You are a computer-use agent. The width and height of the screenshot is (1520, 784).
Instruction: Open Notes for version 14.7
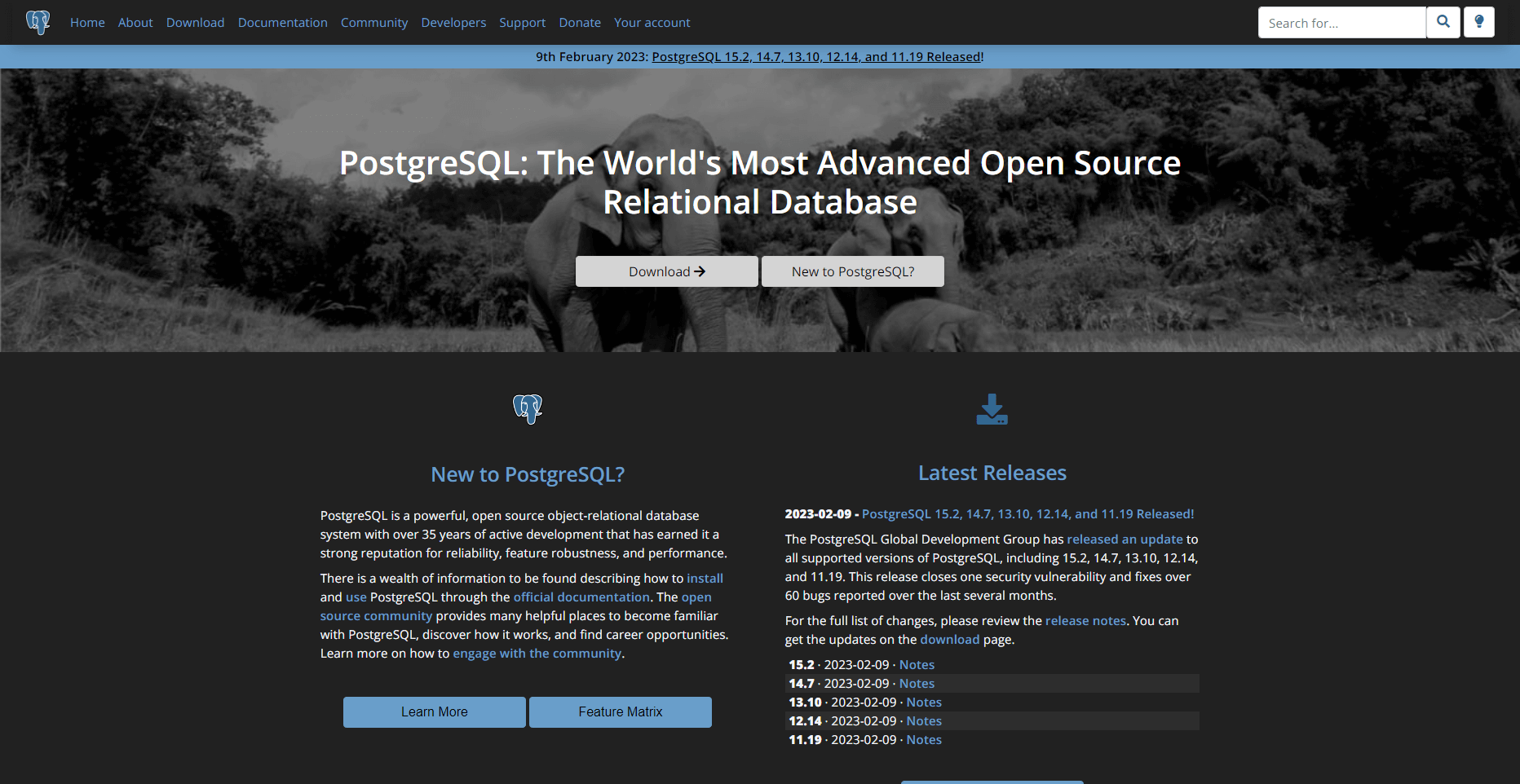coord(917,684)
